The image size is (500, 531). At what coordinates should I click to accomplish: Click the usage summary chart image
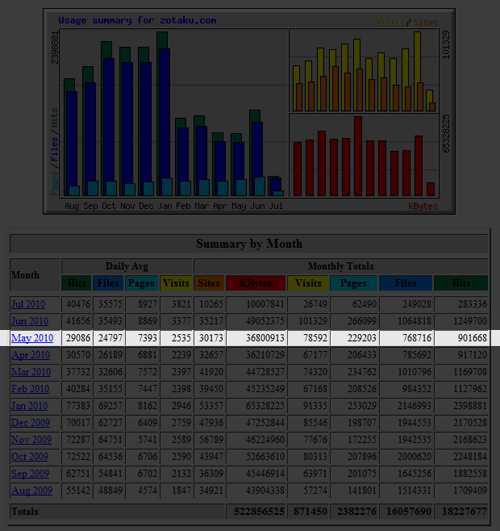click(x=249, y=111)
